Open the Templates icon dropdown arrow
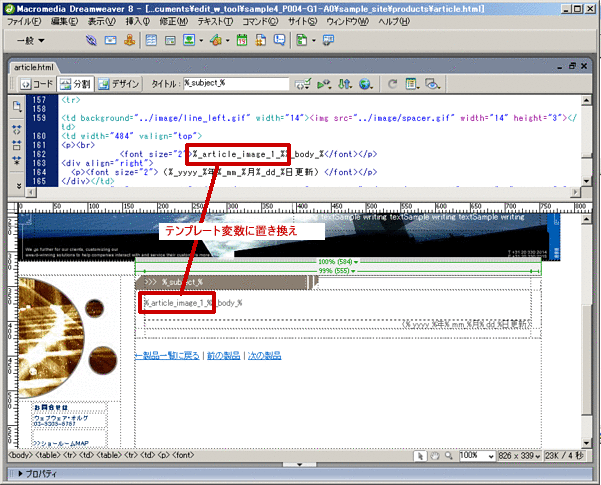This screenshot has width=601, height=485. (x=314, y=40)
